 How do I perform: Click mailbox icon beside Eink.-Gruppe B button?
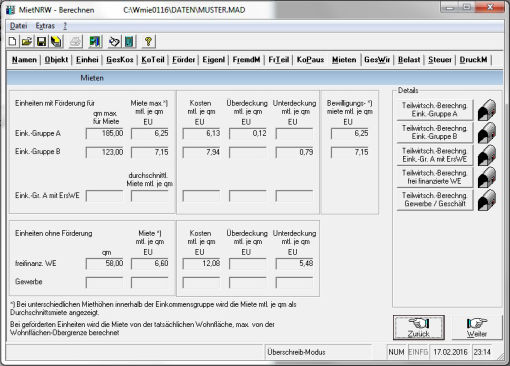tap(487, 133)
